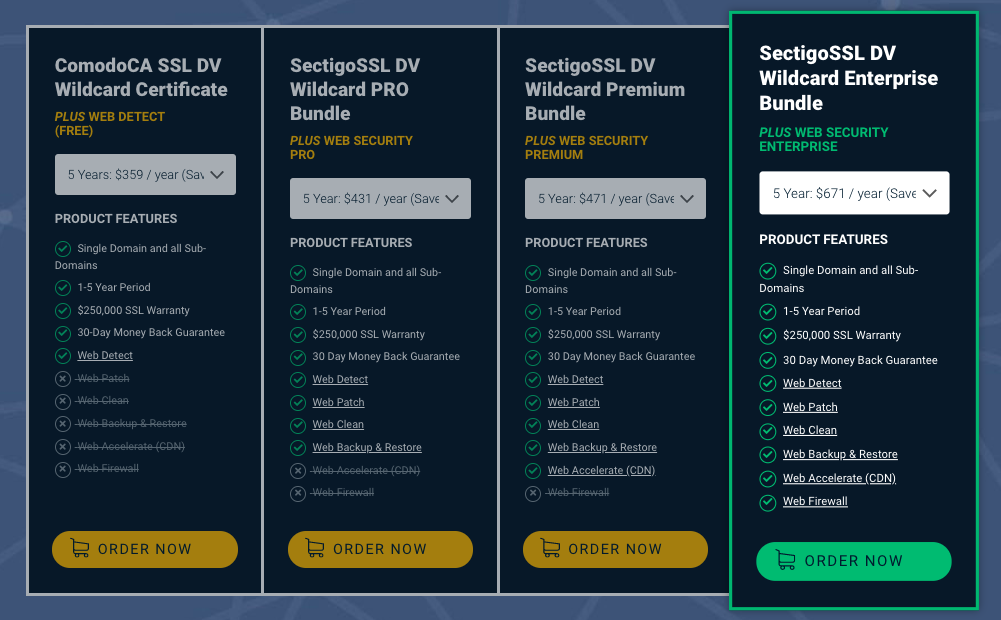This screenshot has height=620, width=1001.
Task: Click Order Now on the Enterprise Bundle
Action: coord(854,561)
